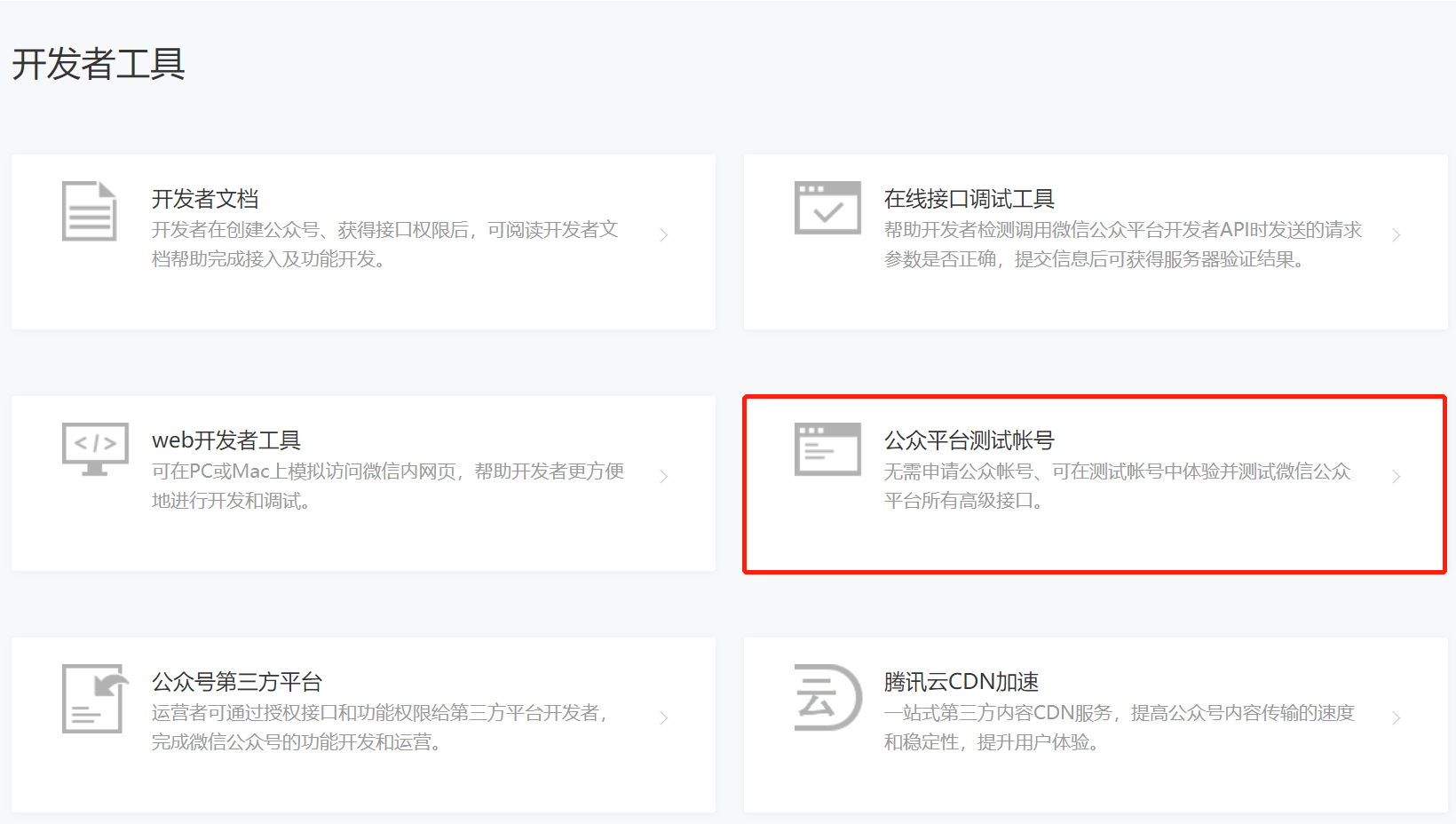Open the 腾讯云CDN加速 card chevron arrow
1456x824 pixels.
coord(1397,717)
